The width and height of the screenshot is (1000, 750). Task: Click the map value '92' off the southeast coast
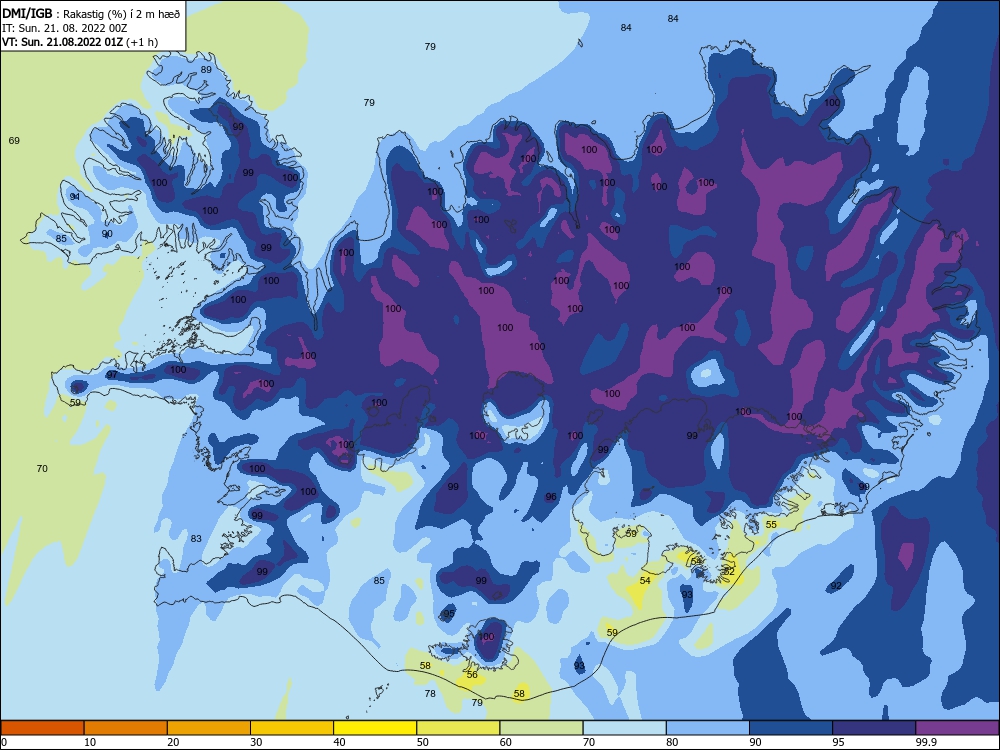(836, 585)
